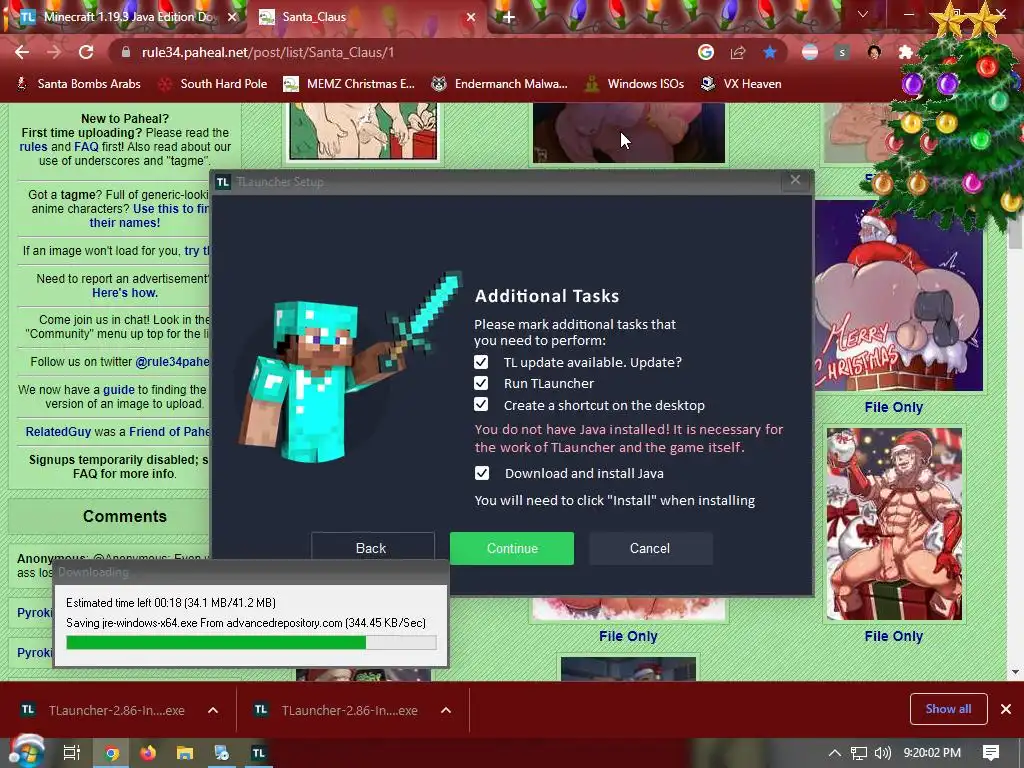Toggle Create a shortcut on the desktop
This screenshot has width=1024, height=768.
pyautogui.click(x=481, y=405)
